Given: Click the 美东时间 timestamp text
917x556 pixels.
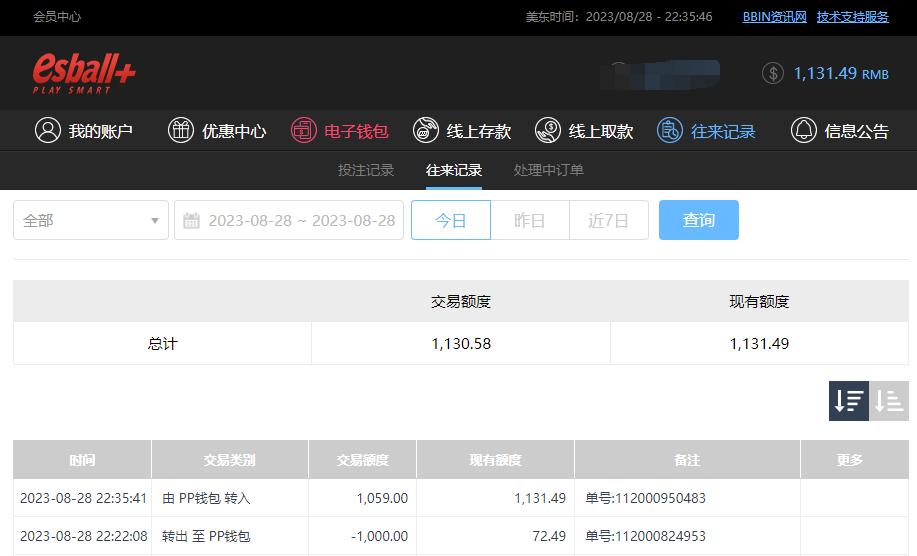Looking at the screenshot, I should pyautogui.click(x=619, y=17).
